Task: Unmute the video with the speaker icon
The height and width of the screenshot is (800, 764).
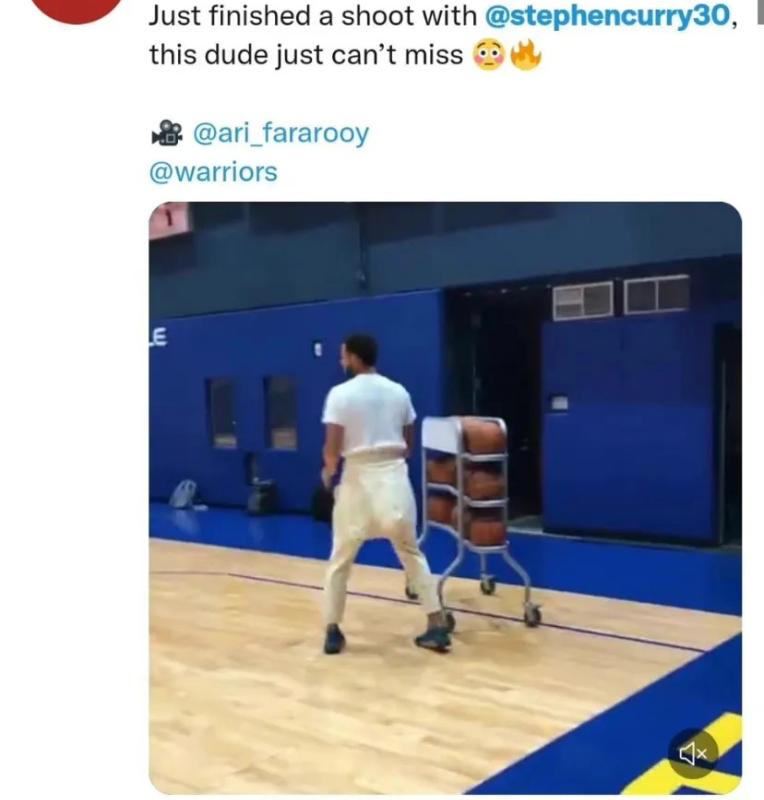Action: pos(693,753)
